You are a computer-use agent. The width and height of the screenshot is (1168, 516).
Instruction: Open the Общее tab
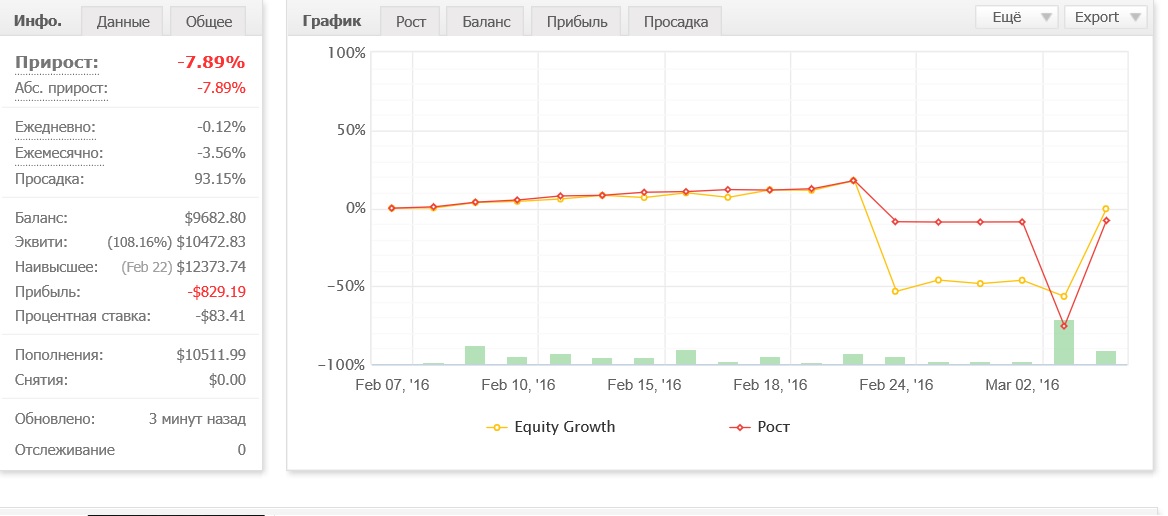click(209, 22)
